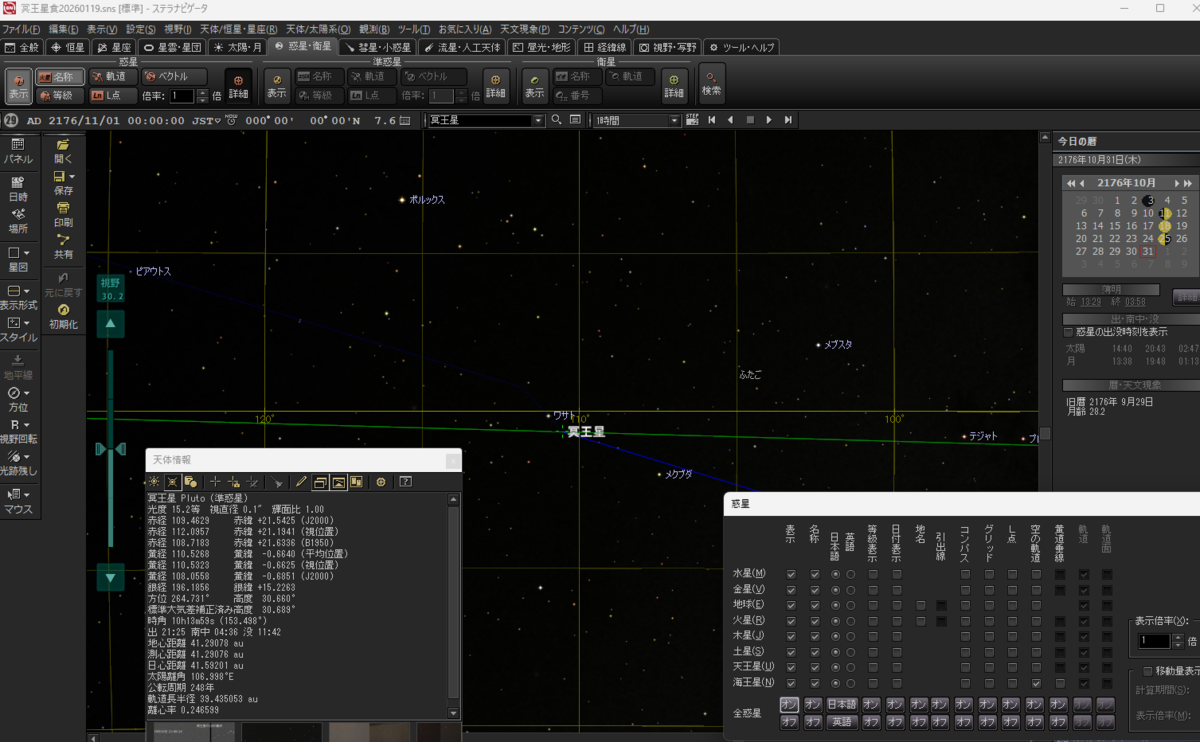1200x742 pixels.
Task: Expand the 表示形式 display format dropdown
Action: pos(27,291)
